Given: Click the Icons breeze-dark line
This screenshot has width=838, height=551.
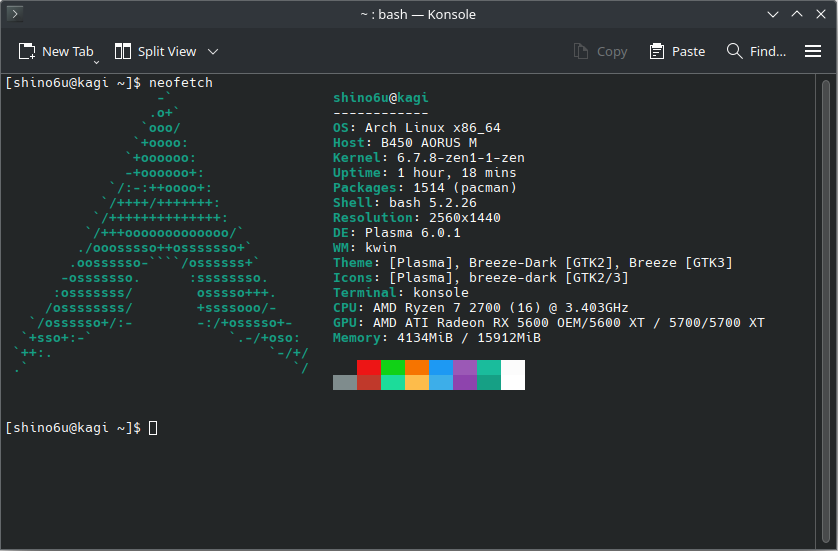Looking at the screenshot, I should click(480, 277).
